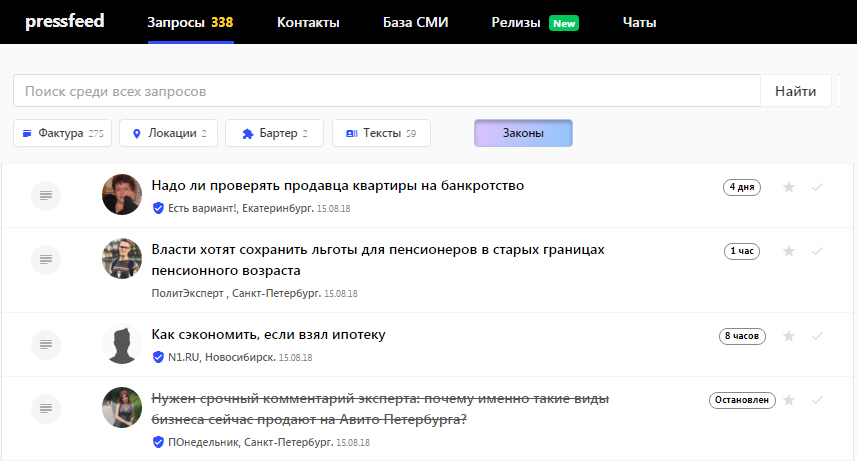
Task: Click list icon beside bankruptcy request
Action: point(46,196)
